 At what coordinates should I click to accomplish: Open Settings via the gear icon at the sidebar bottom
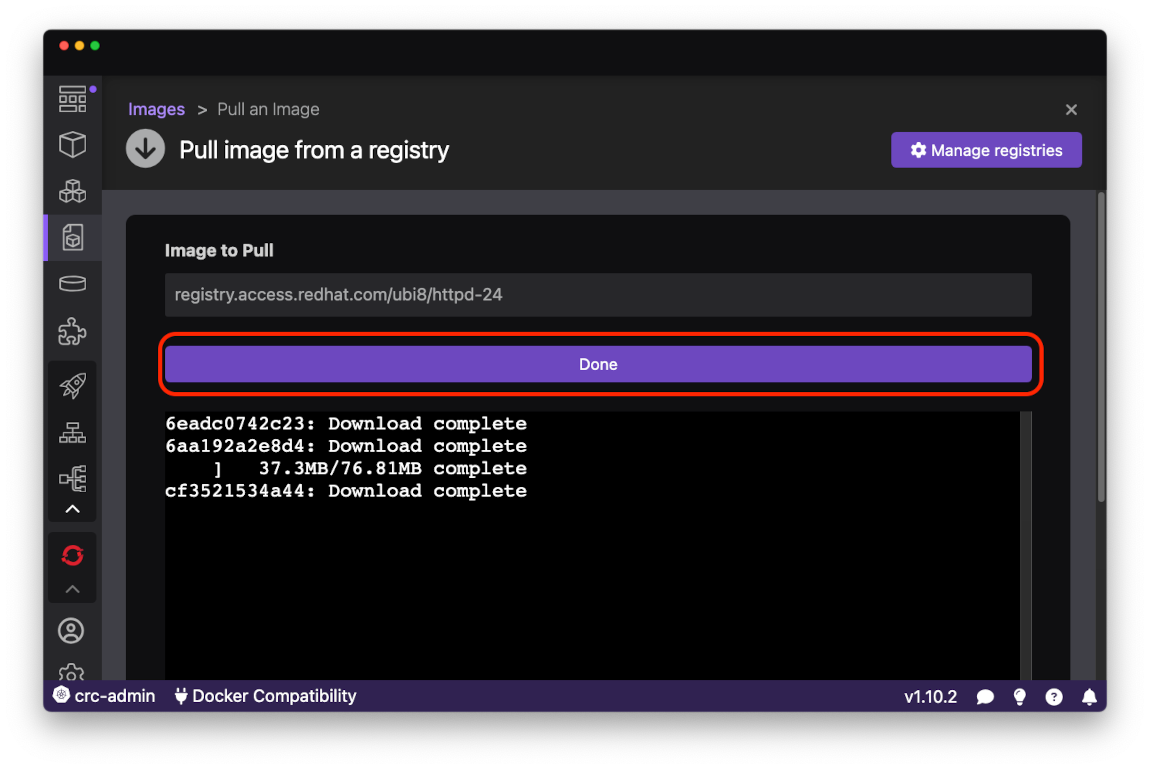71,672
